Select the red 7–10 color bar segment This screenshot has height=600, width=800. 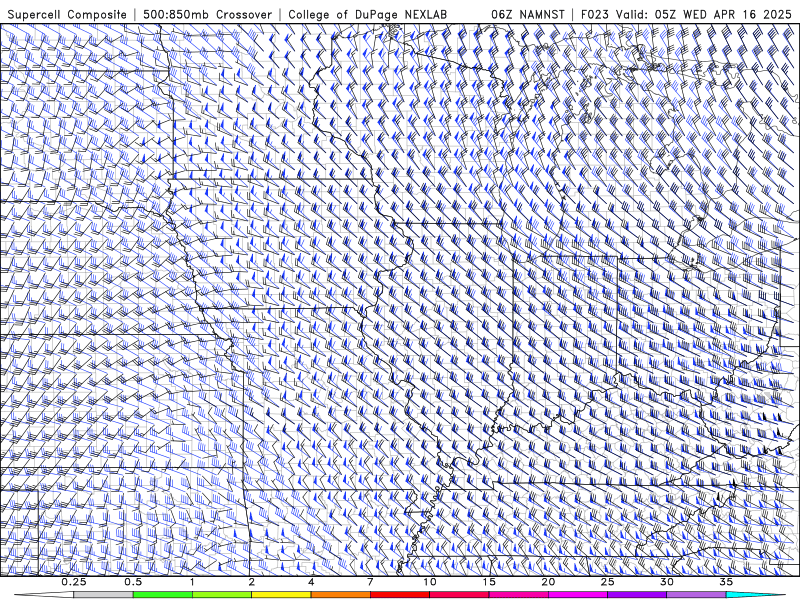click(x=400, y=595)
